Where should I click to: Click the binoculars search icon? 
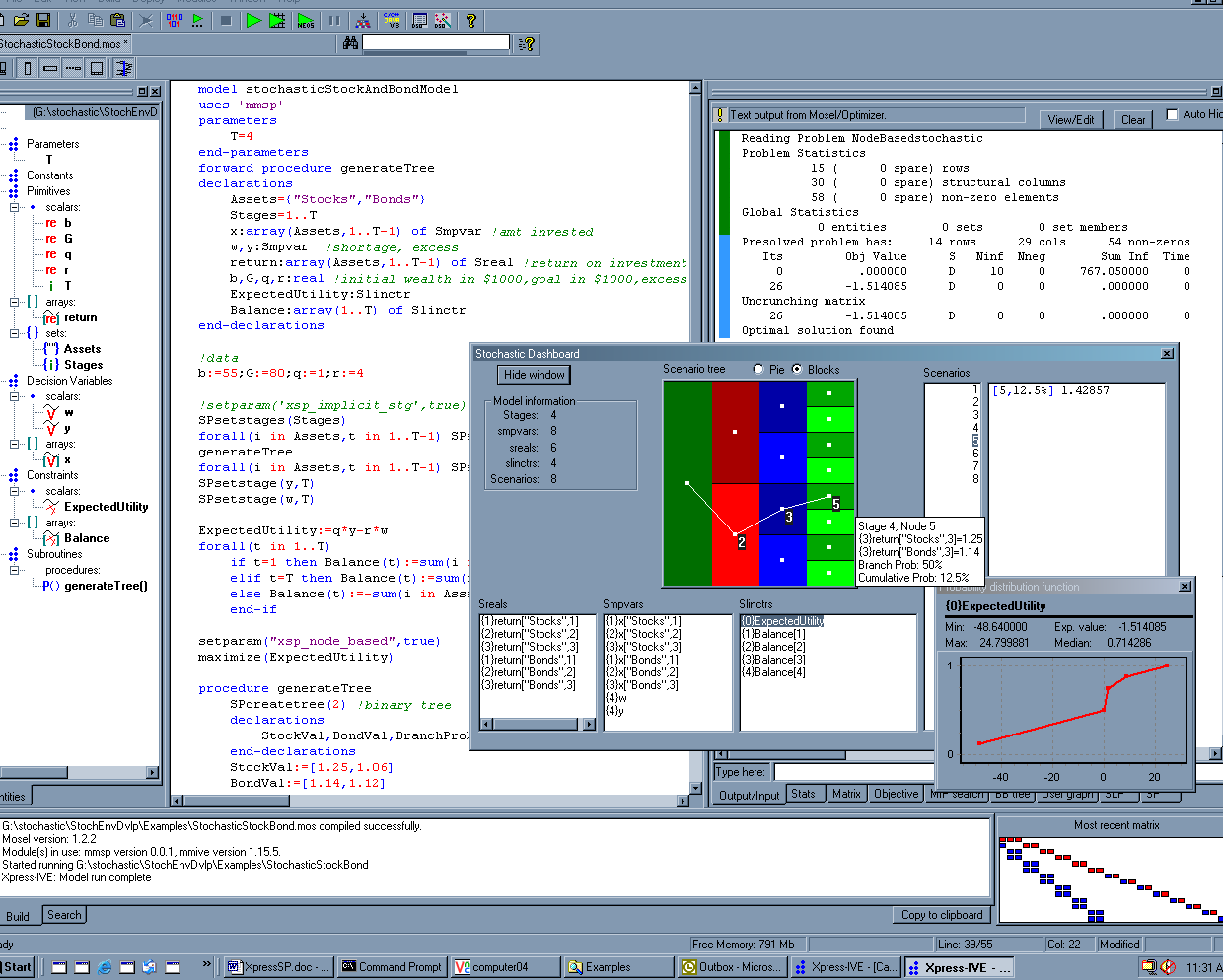click(x=350, y=43)
